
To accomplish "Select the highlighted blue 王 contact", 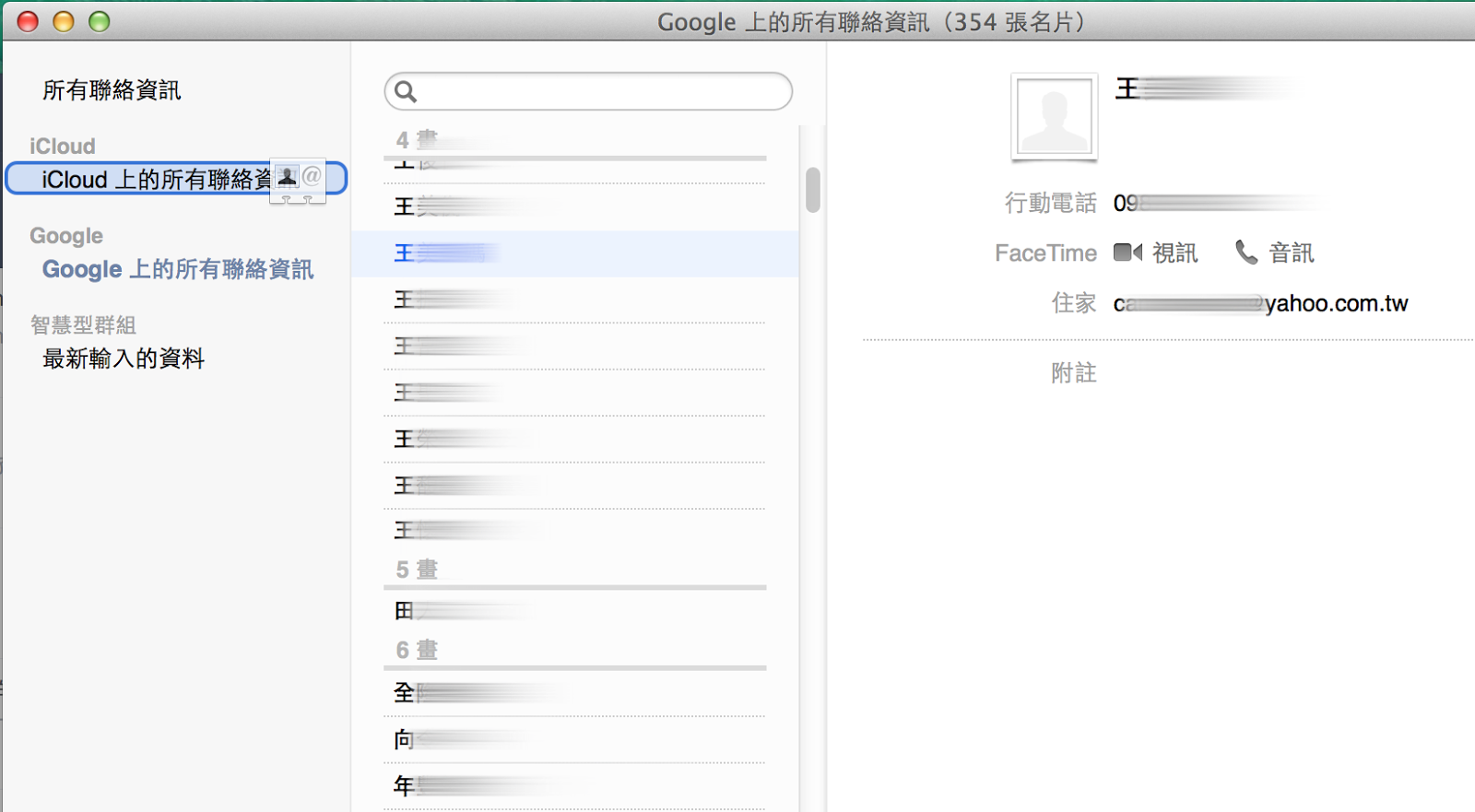I will 574,253.
